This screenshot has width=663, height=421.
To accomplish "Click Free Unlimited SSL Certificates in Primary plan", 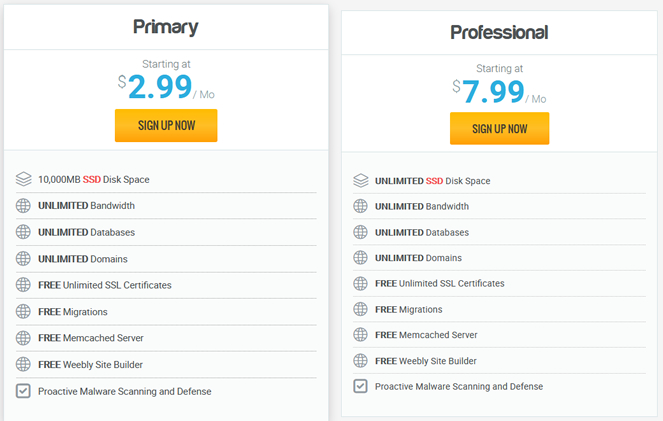I will tap(105, 285).
